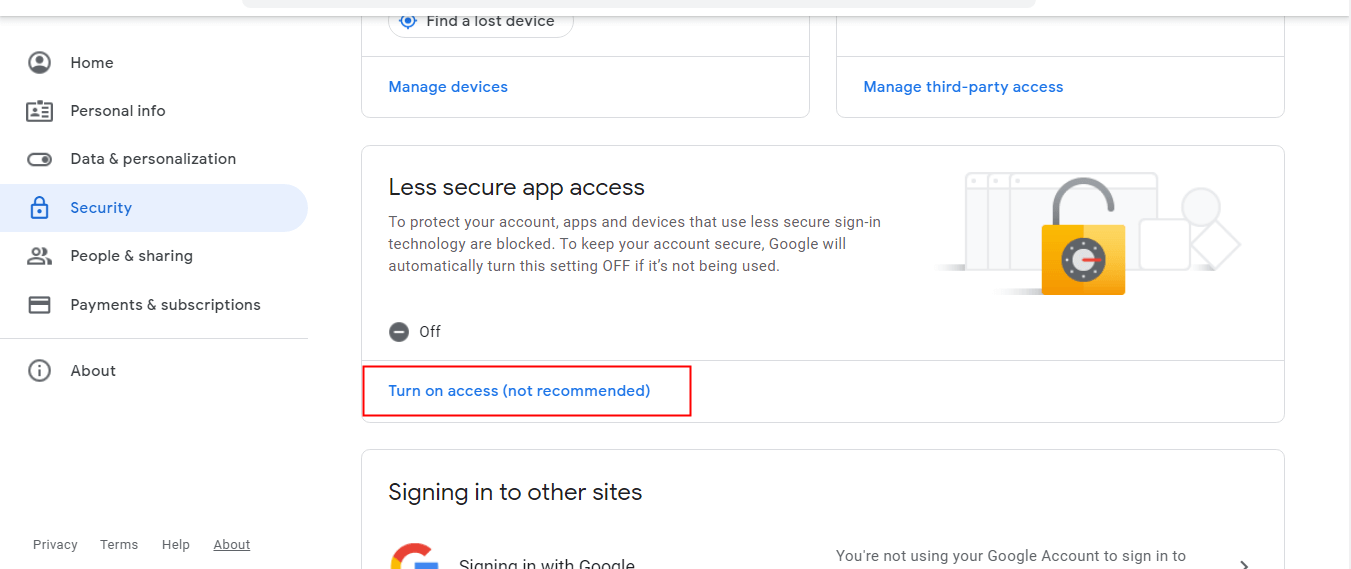Open the People & sharing section
This screenshot has height=569, width=1351.
click(131, 256)
